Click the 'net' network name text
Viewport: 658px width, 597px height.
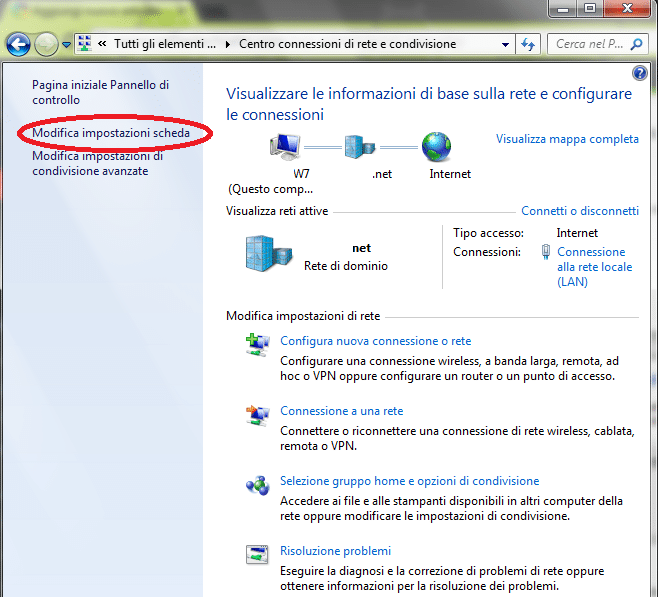coord(361,248)
